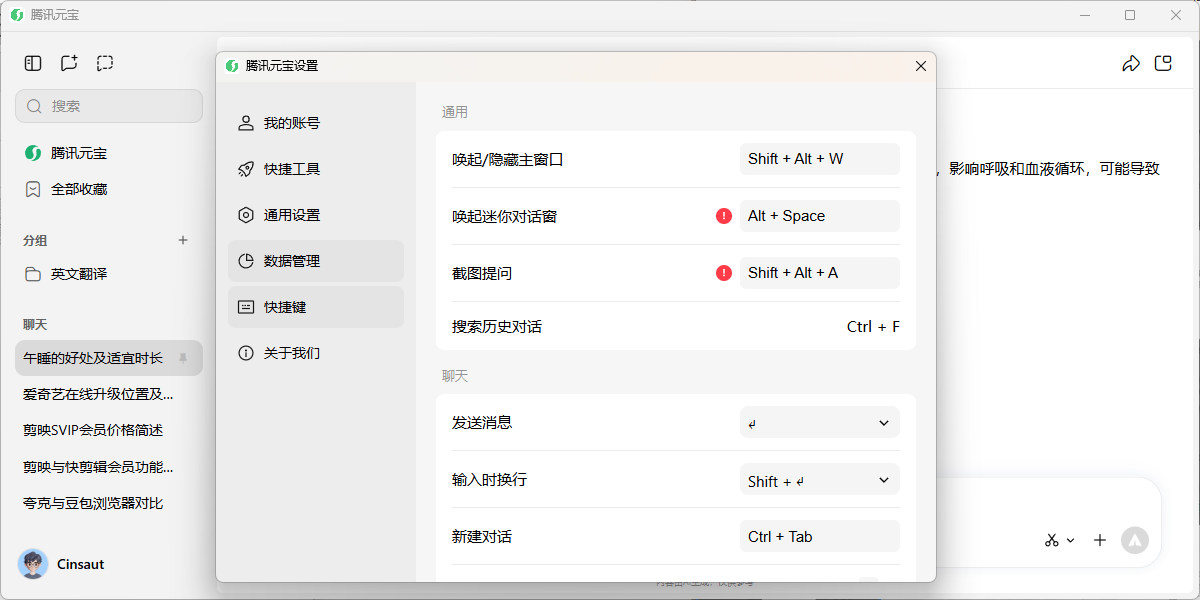Open the 输入时换行 shortcut dropdown
Screen dimensions: 1200x600
820,480
